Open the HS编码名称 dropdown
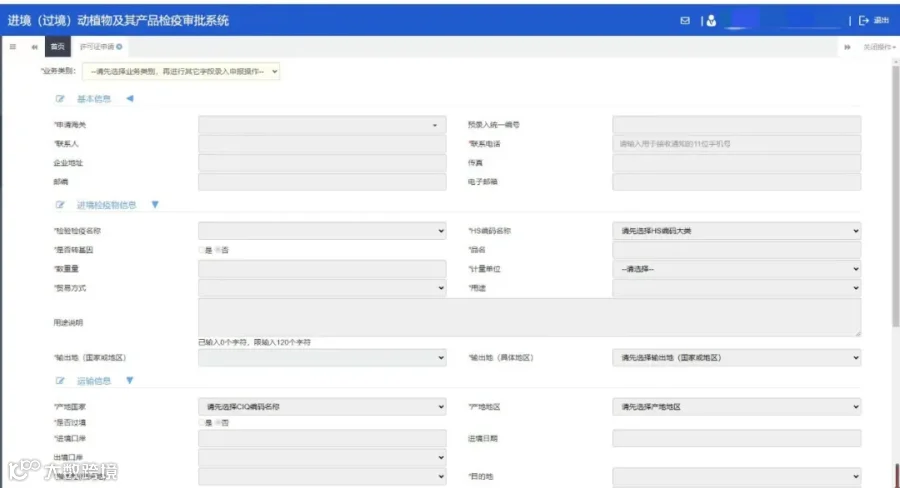This screenshot has width=900, height=488. 736,231
